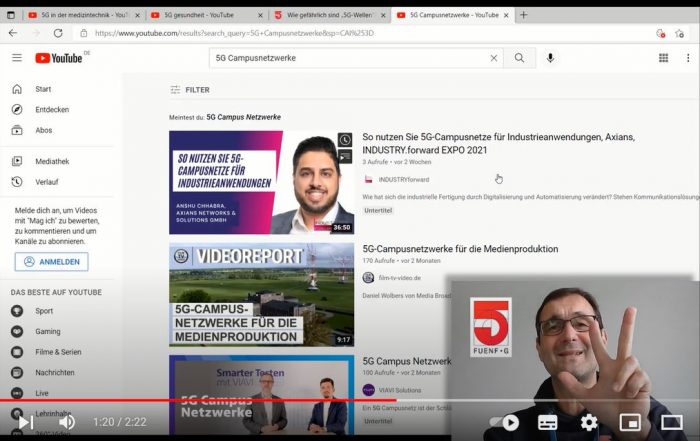The width and height of the screenshot is (700, 441).
Task: Open '5G-Campusnetzwerke für die Medienproduktion' title
Action: point(460,249)
